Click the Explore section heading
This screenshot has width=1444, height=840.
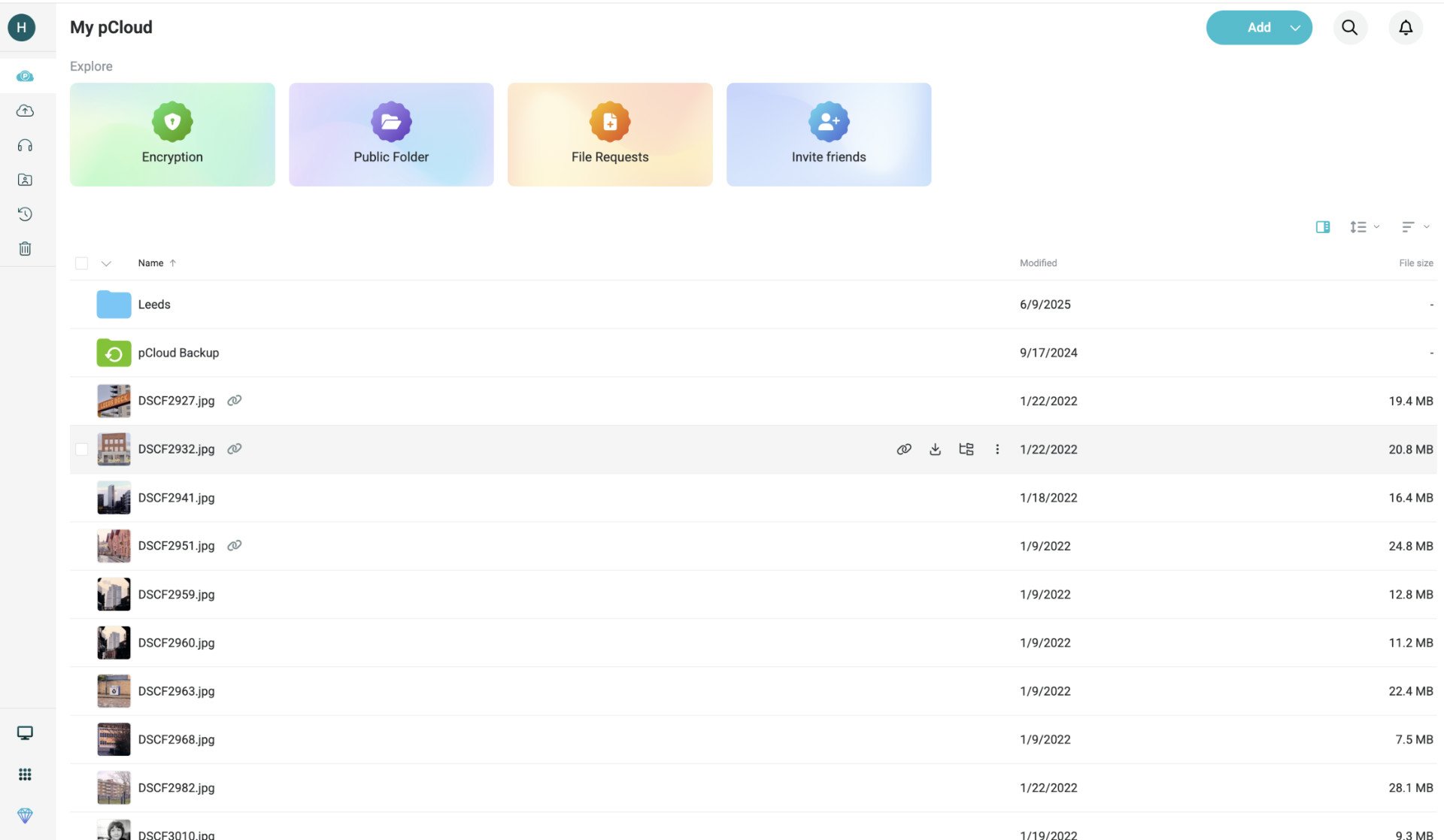tap(91, 66)
